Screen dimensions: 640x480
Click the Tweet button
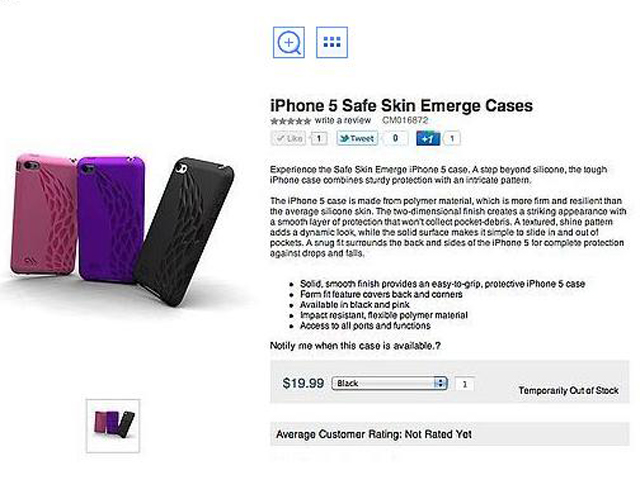click(x=357, y=138)
